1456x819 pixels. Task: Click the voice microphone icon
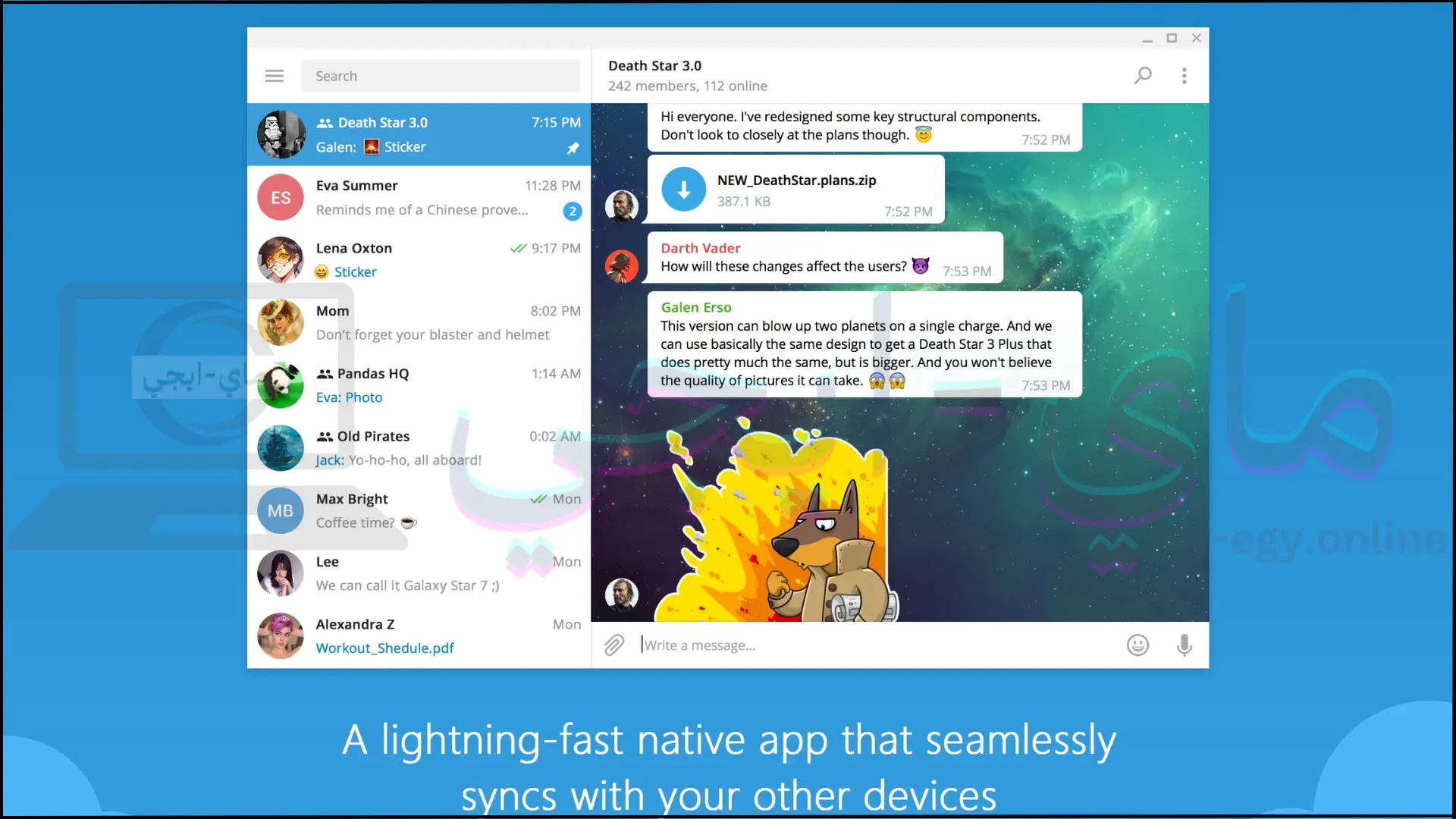pos(1184,645)
